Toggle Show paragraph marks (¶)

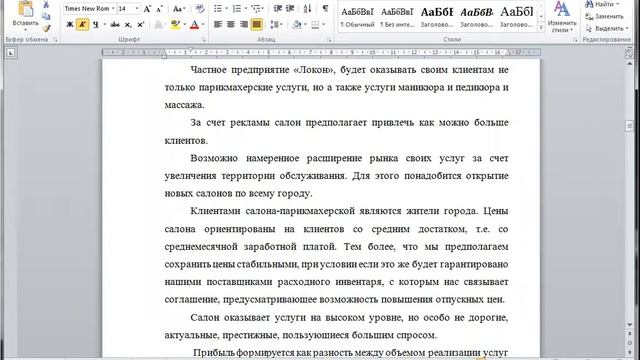[x=325, y=9]
